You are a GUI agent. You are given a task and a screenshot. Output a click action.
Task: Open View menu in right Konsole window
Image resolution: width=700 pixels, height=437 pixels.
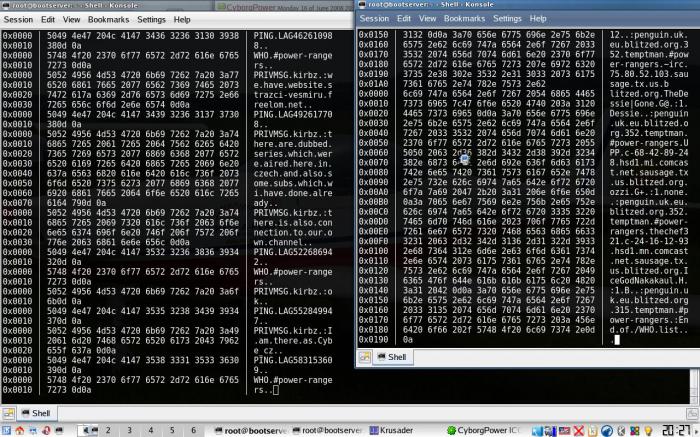pos(427,18)
